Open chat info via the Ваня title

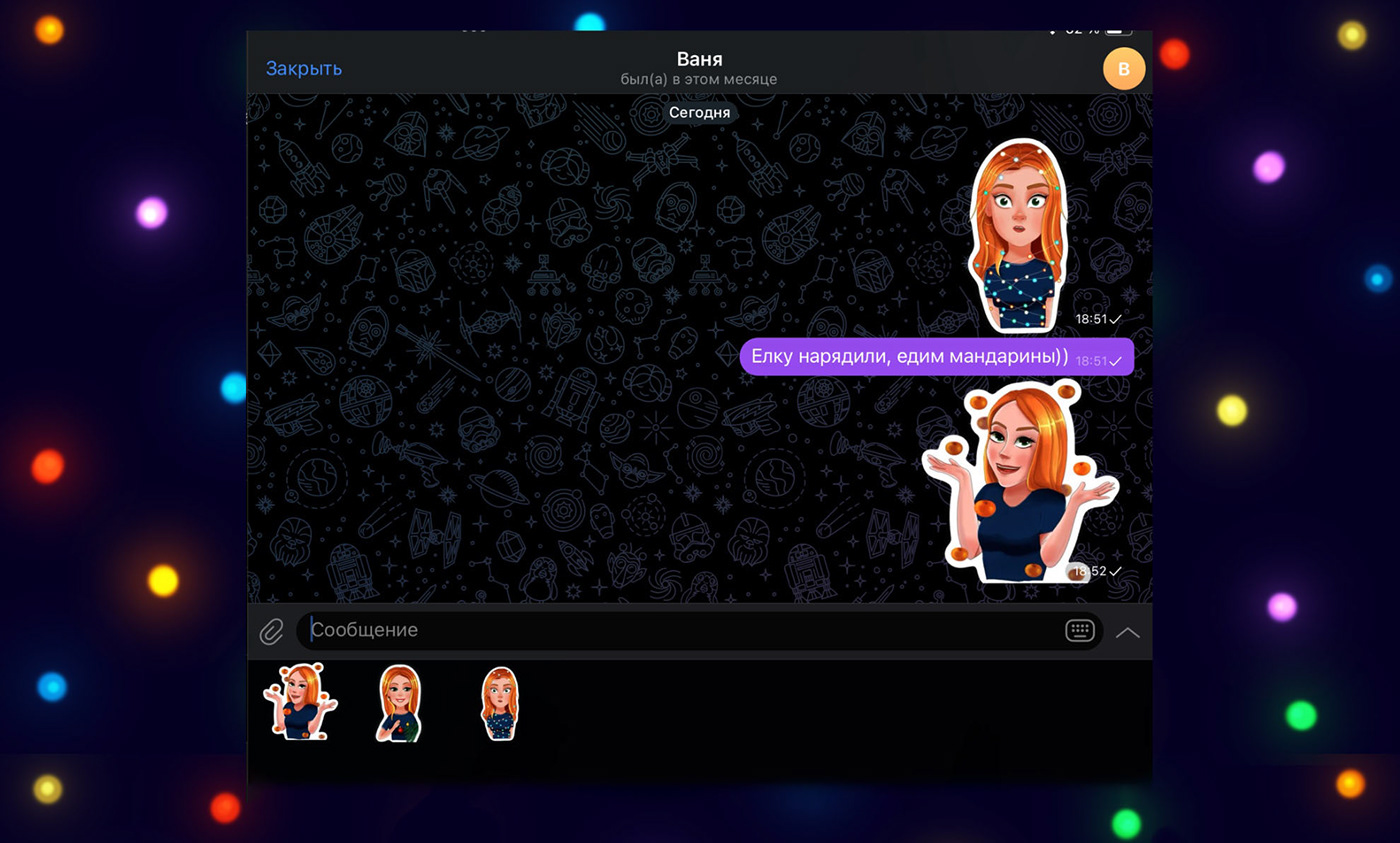(x=699, y=59)
